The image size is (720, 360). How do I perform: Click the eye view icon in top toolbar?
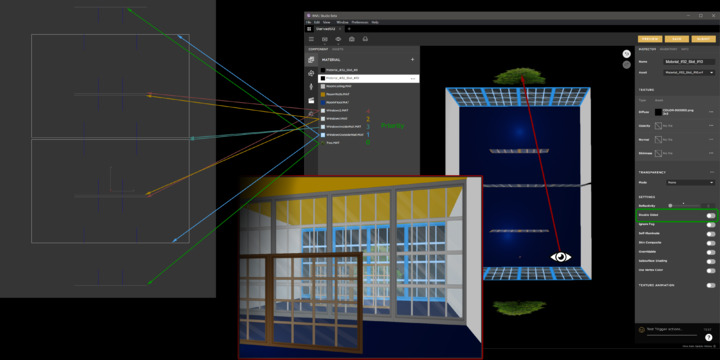338,39
